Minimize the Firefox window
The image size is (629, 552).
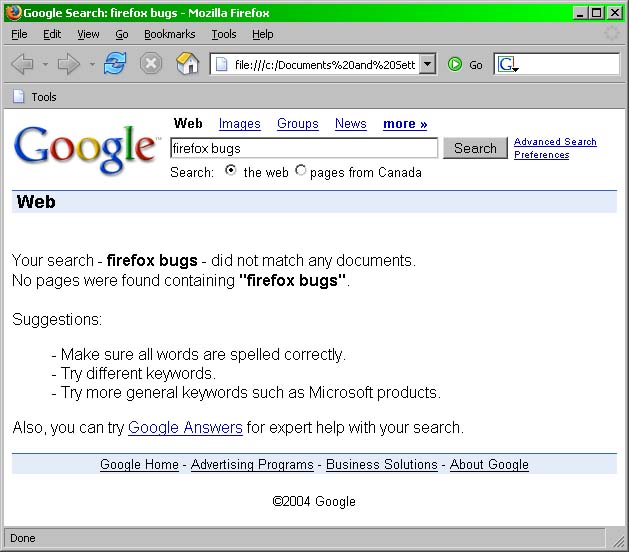[x=579, y=13]
